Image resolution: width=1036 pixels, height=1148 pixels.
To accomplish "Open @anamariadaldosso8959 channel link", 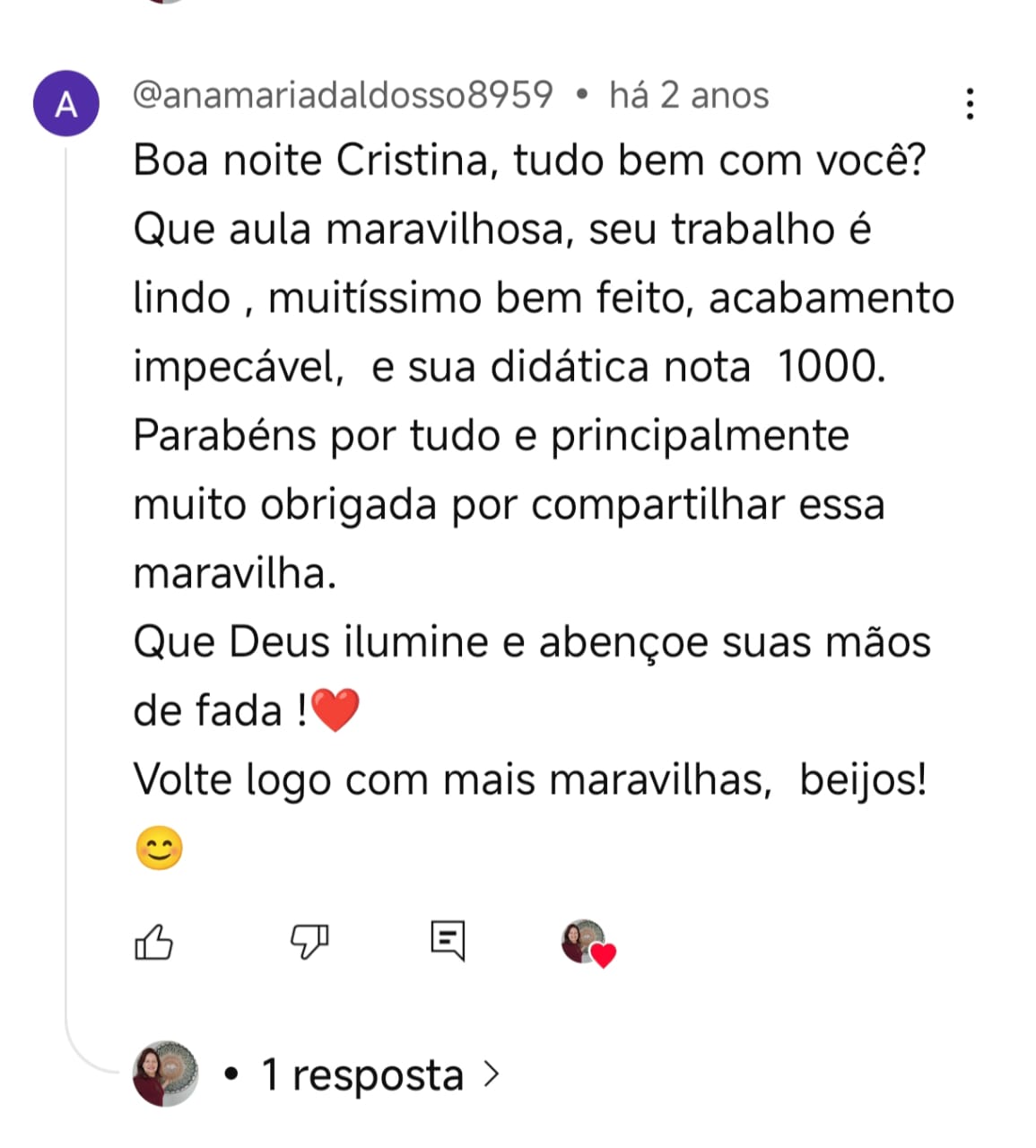I will (343, 95).
